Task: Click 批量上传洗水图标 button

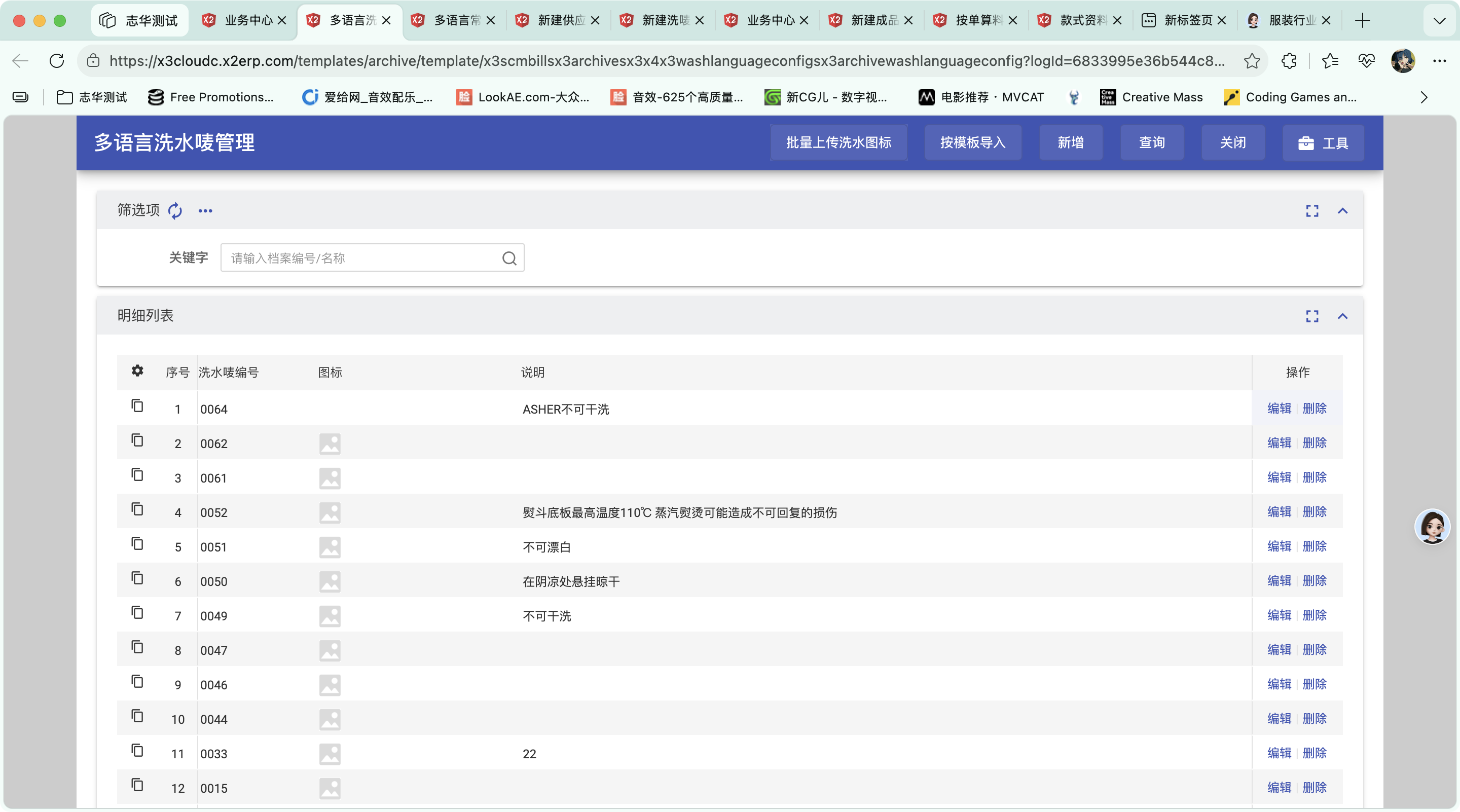Action: coord(839,142)
